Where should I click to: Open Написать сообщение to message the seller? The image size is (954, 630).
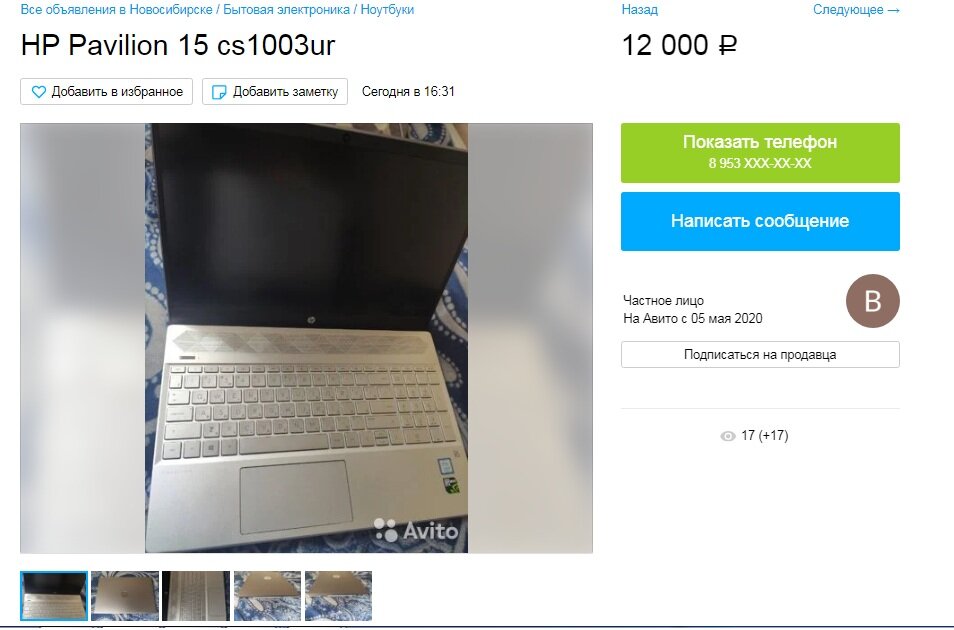[760, 221]
